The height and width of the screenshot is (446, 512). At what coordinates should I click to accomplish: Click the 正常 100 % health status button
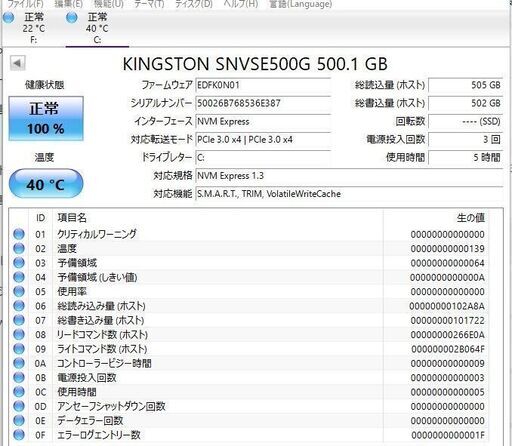tap(46, 118)
